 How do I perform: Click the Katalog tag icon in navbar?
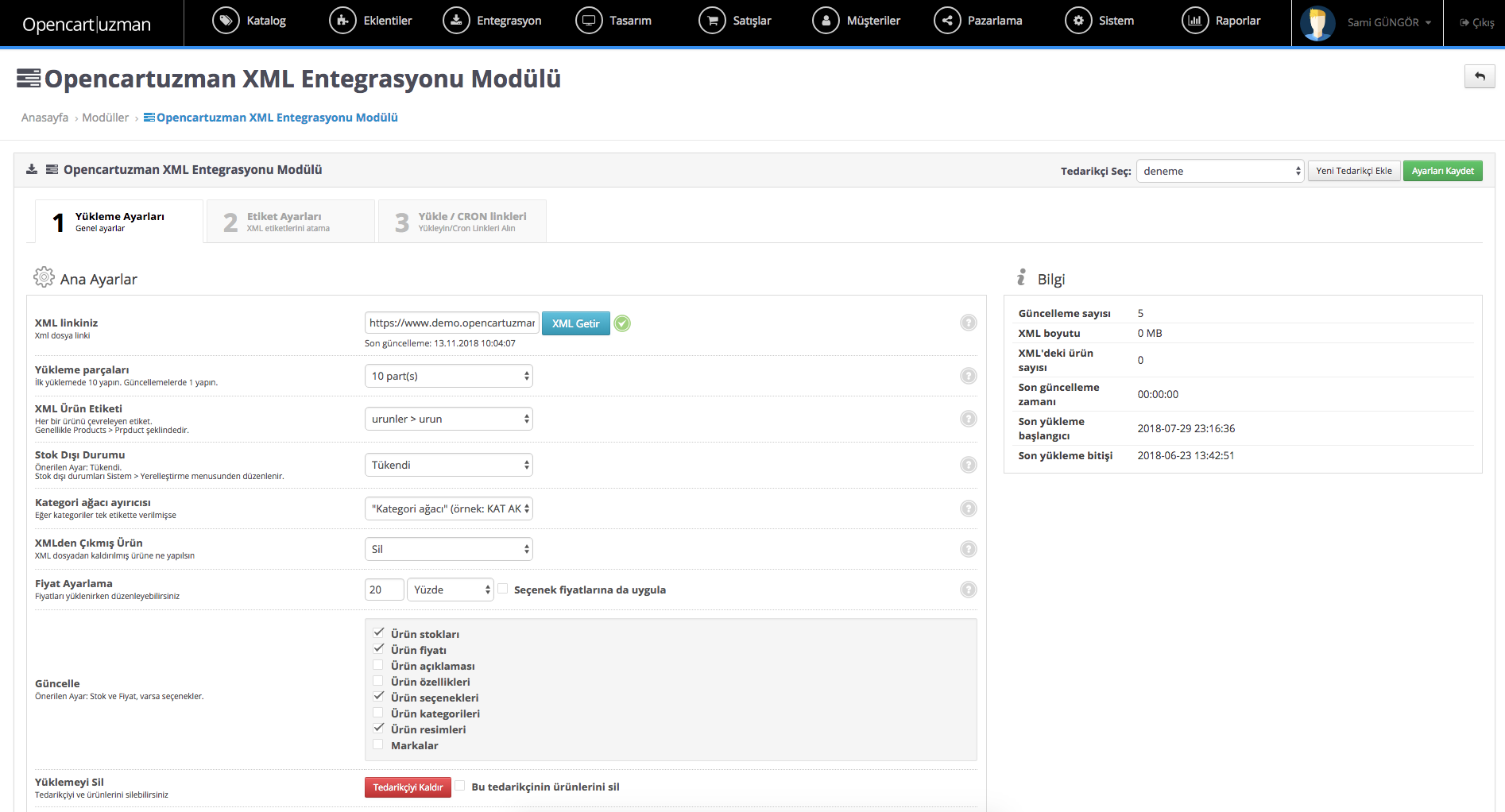click(x=226, y=21)
